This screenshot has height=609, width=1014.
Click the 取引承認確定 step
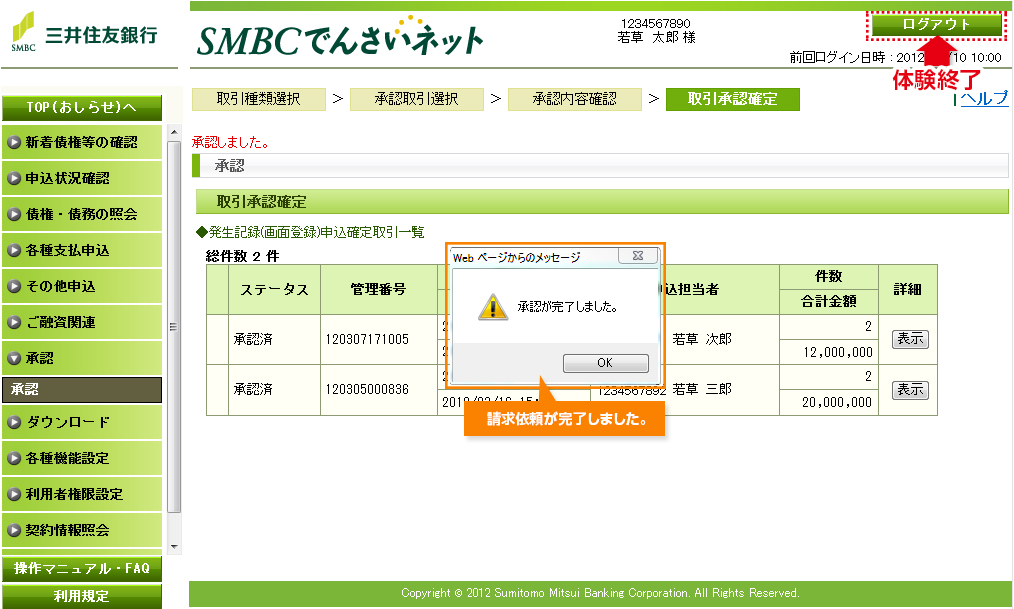coord(733,99)
